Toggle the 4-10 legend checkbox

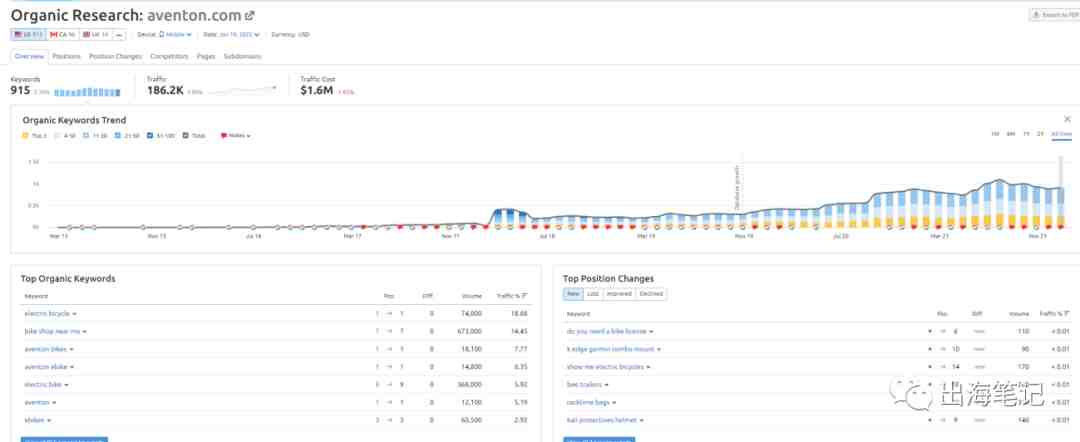[58, 136]
